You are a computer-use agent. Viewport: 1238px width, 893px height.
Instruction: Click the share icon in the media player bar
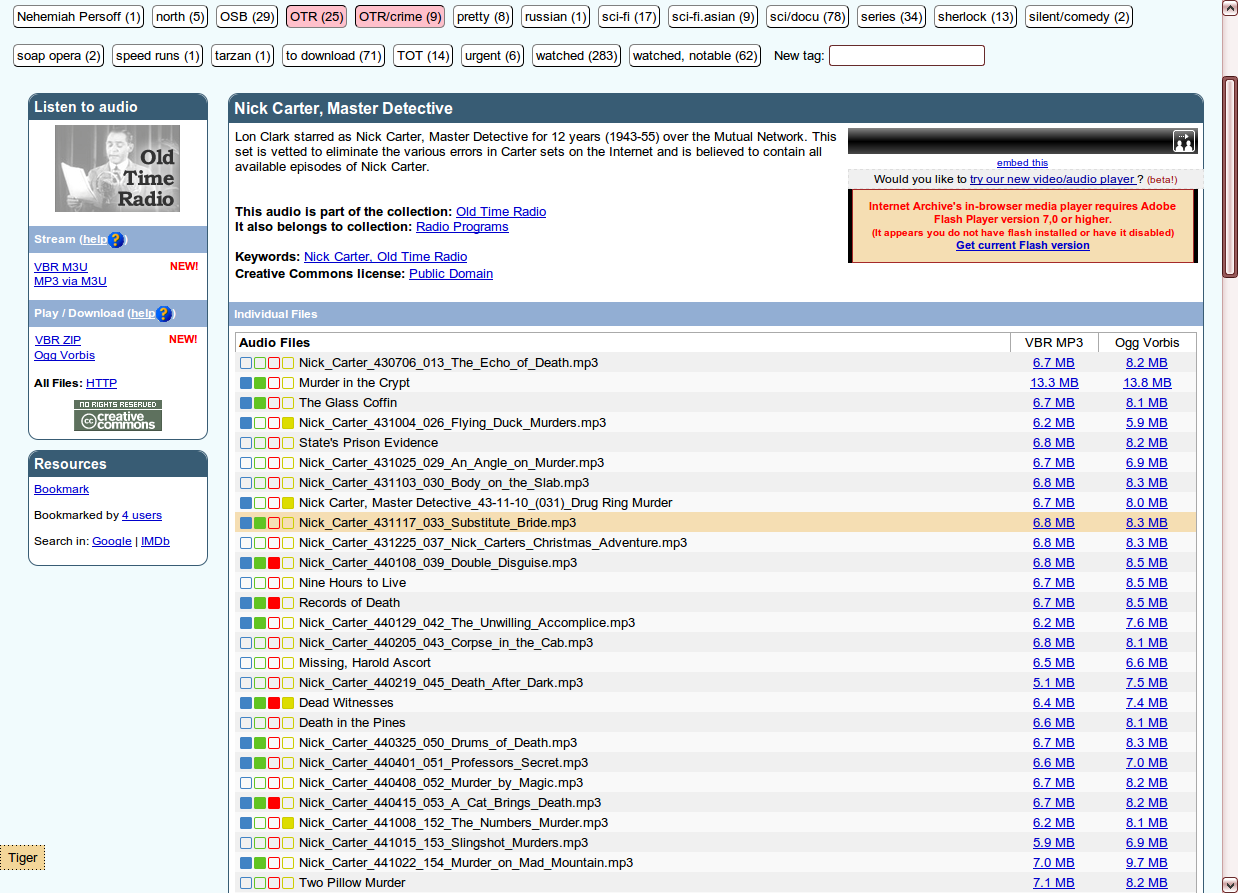[1184, 141]
